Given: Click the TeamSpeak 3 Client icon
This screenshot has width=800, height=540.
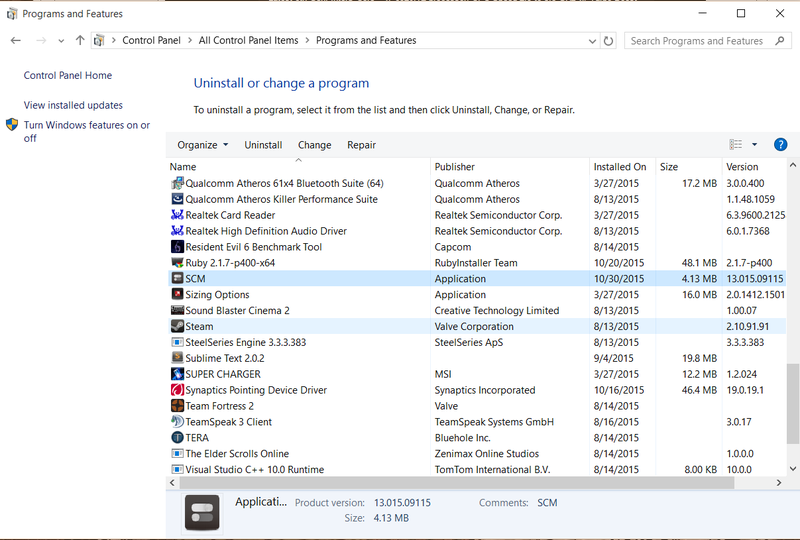Looking at the screenshot, I should tap(177, 422).
